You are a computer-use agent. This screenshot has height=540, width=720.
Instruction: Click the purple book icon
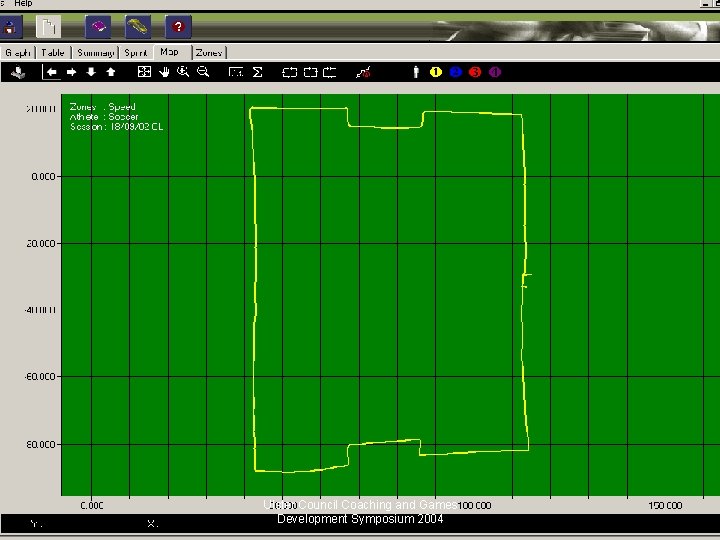tap(98, 27)
